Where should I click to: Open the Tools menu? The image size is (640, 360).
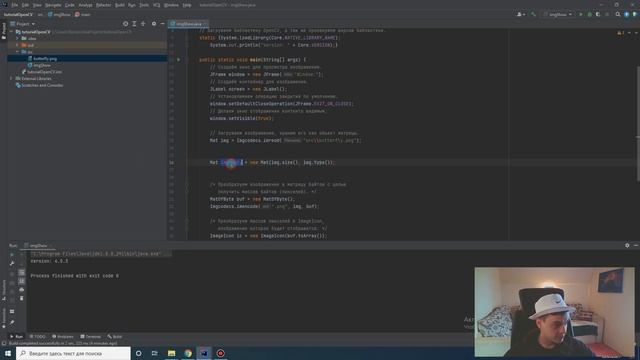[144, 5]
